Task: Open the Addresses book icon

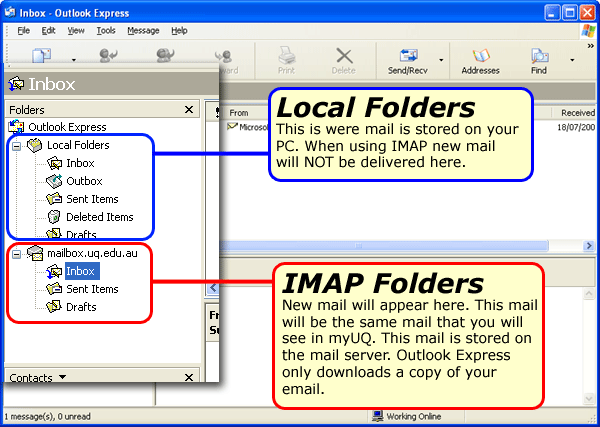Action: (481, 60)
